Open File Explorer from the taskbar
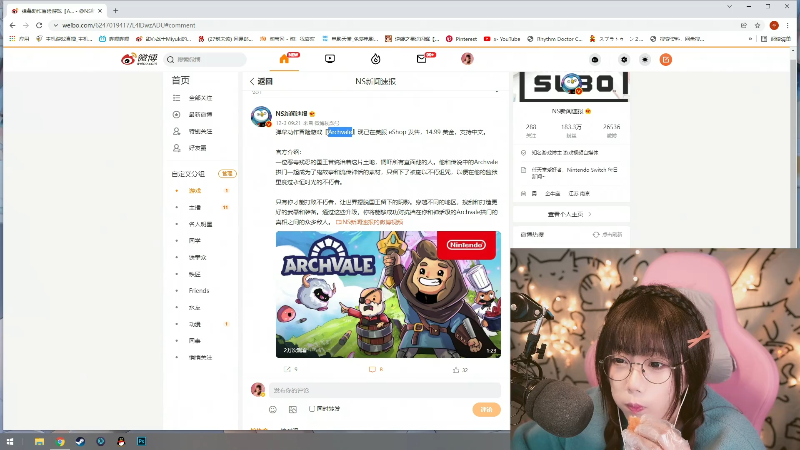 pyautogui.click(x=39, y=441)
